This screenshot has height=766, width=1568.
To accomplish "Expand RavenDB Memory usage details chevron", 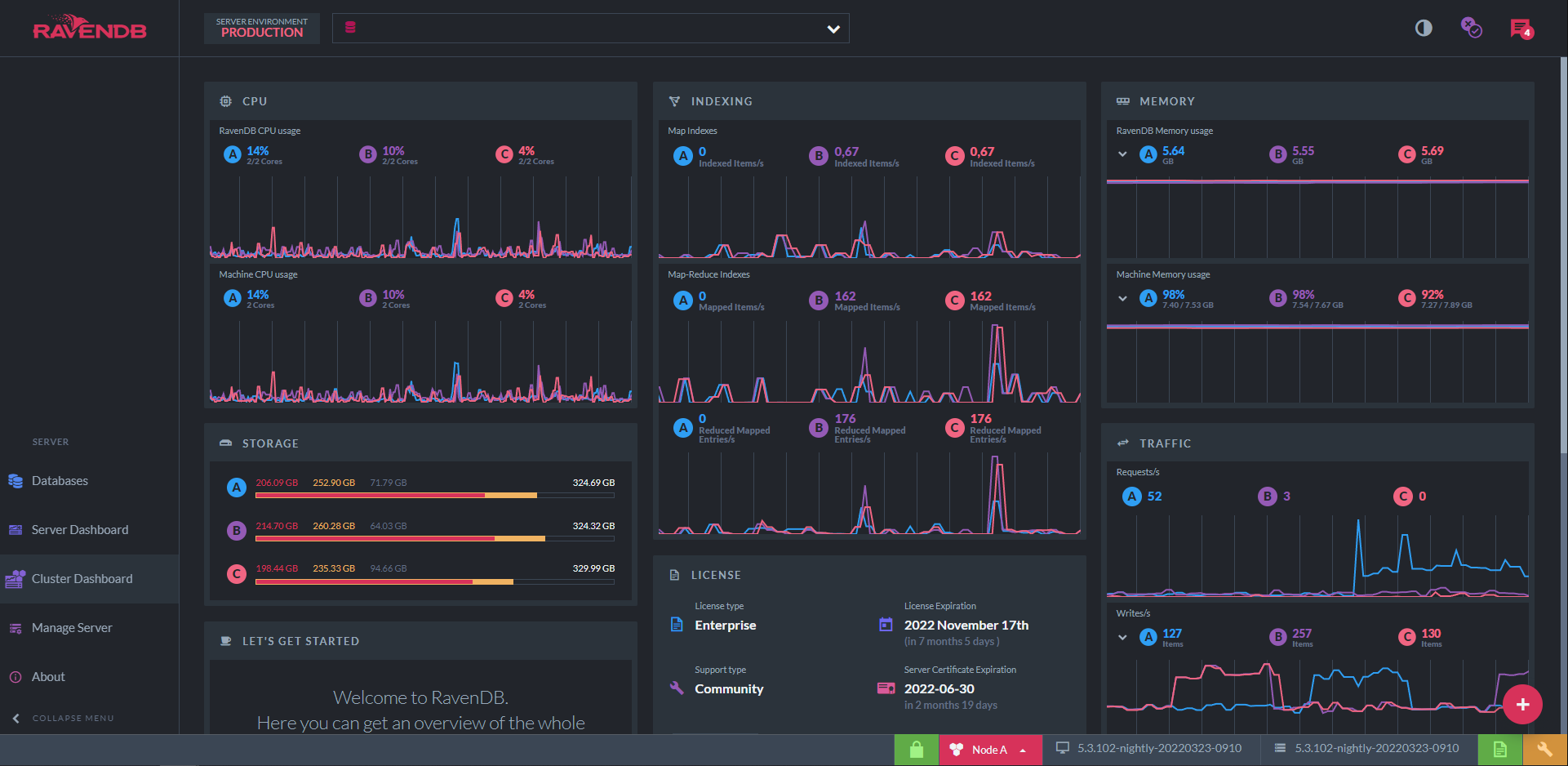I will pos(1122,154).
